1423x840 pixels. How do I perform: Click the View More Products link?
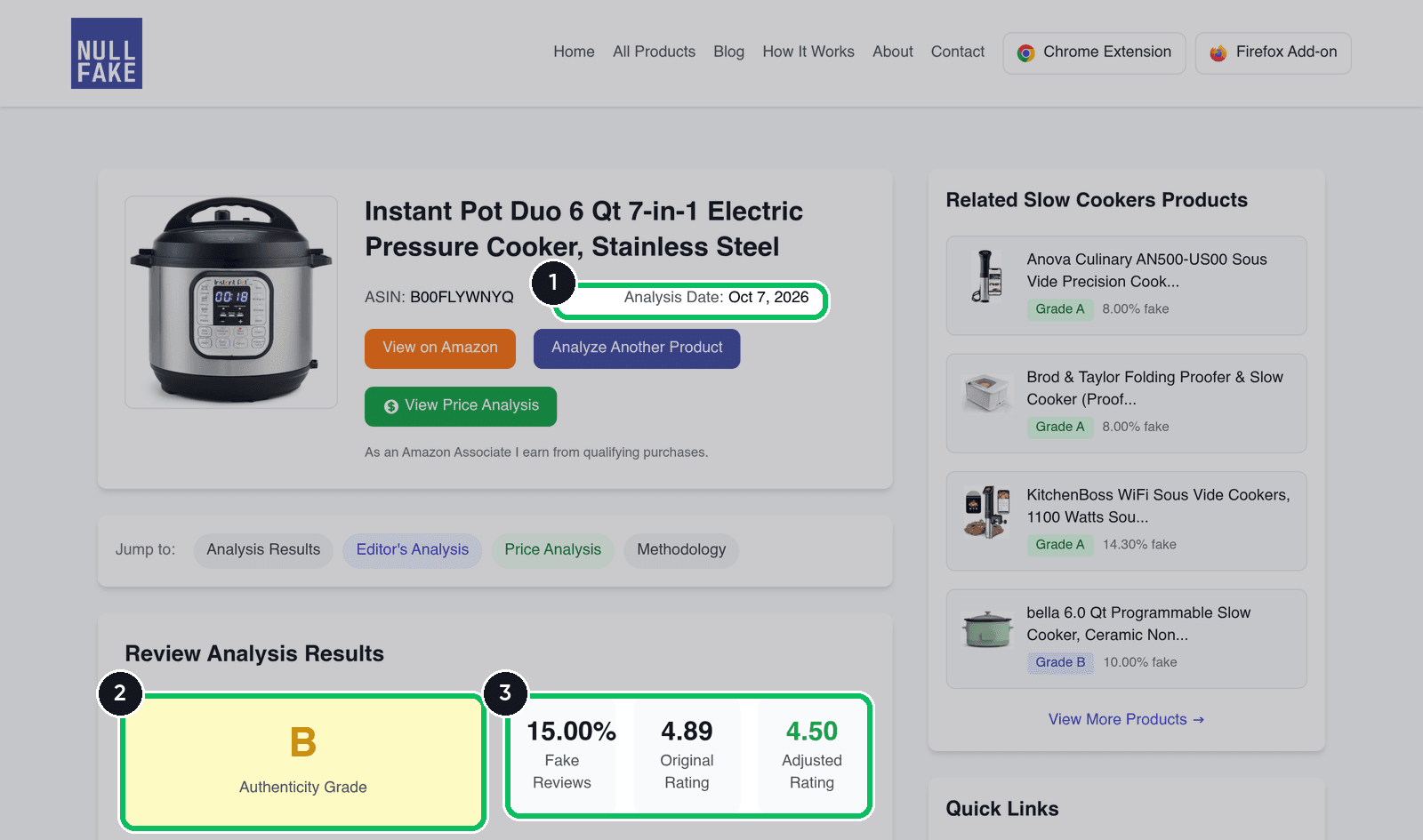pyautogui.click(x=1126, y=719)
